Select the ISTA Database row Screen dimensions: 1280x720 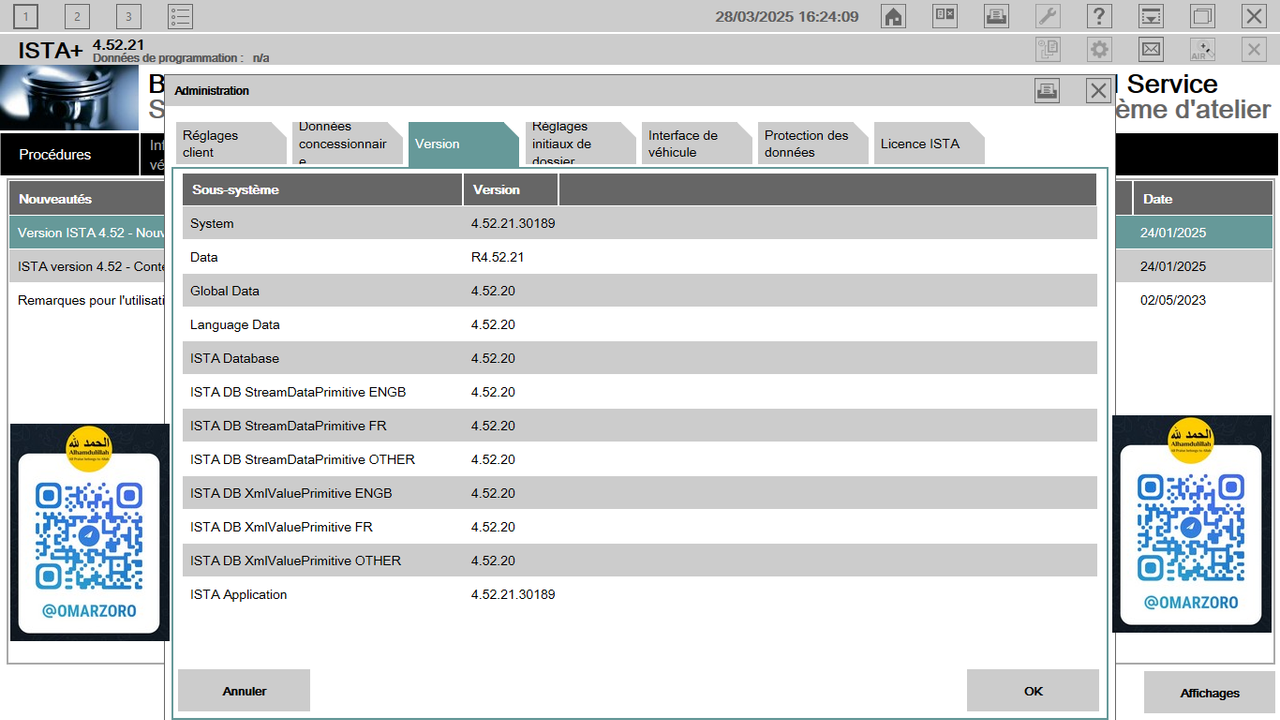[x=640, y=358]
